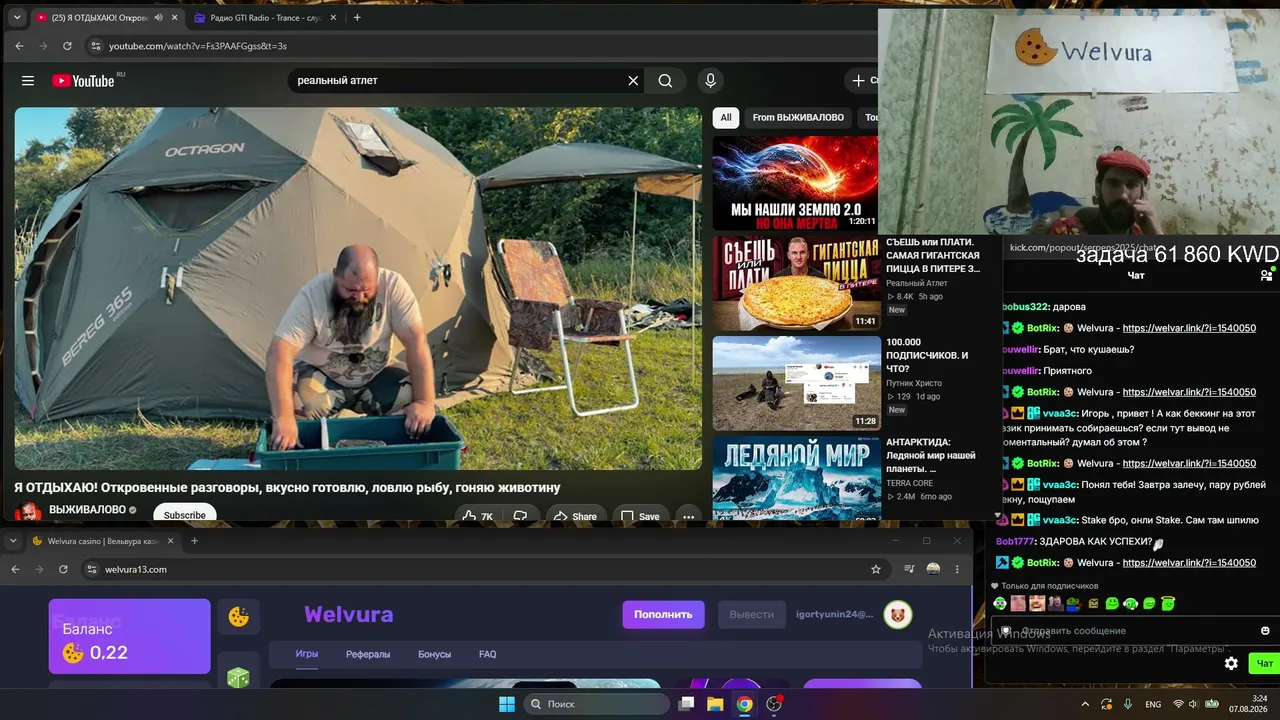This screenshot has height=720, width=1280.
Task: Click the YouTube search magnifier button
Action: [x=665, y=81]
